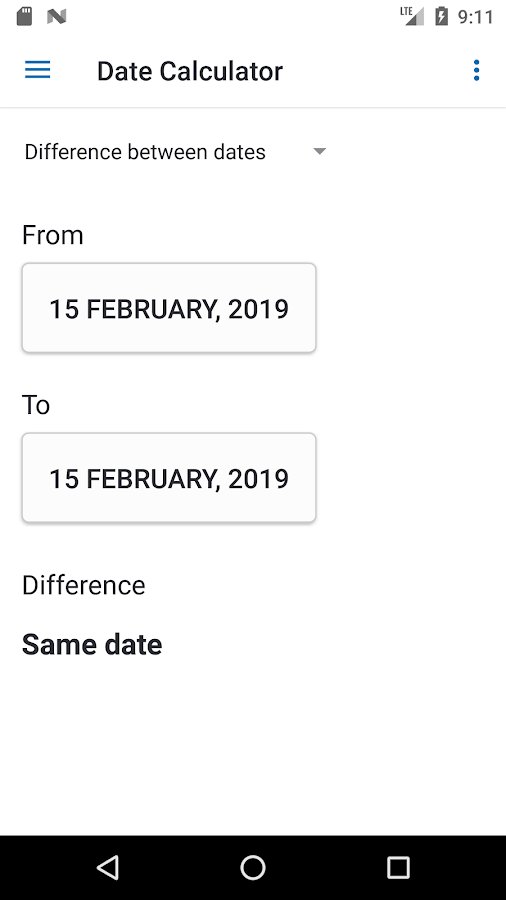The width and height of the screenshot is (506, 900).
Task: Tap the Android home circle button
Action: point(252,867)
